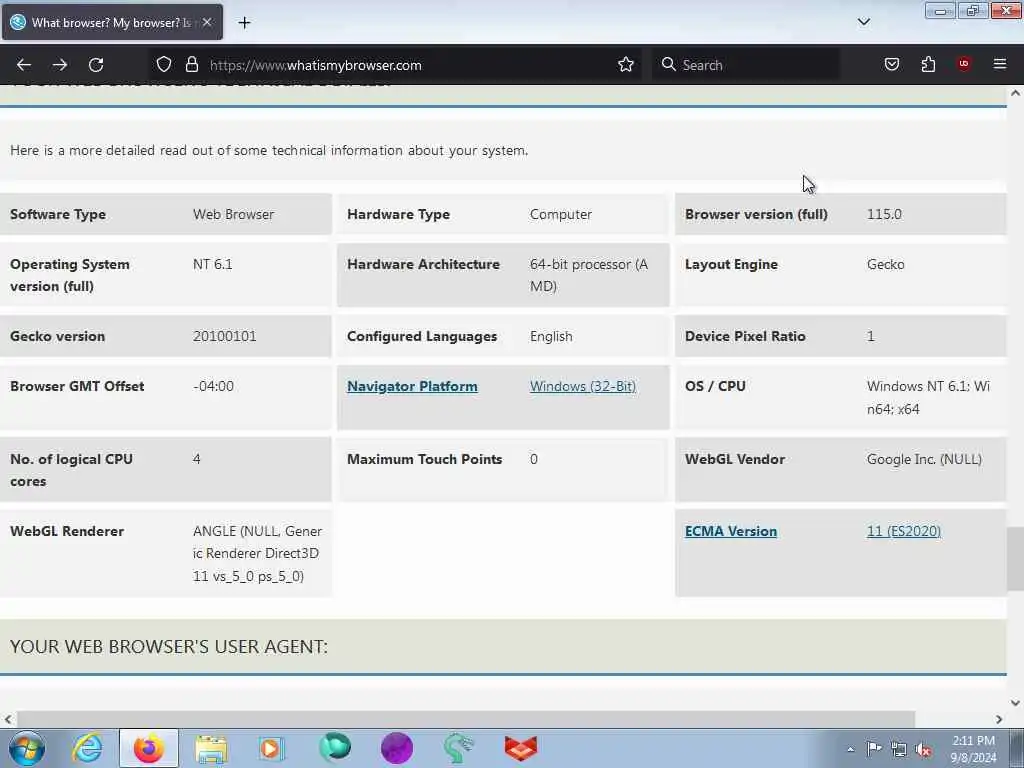Open the Firefox application hamburger menu

1000,64
